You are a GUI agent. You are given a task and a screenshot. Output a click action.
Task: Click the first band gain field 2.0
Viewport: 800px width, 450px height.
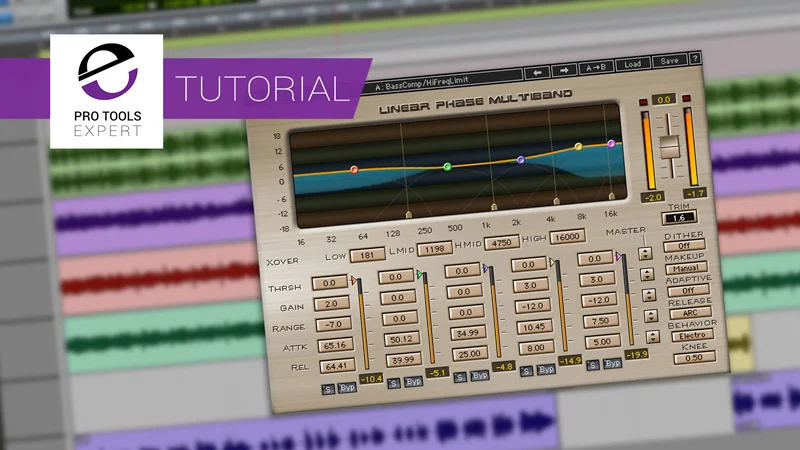tap(332, 304)
